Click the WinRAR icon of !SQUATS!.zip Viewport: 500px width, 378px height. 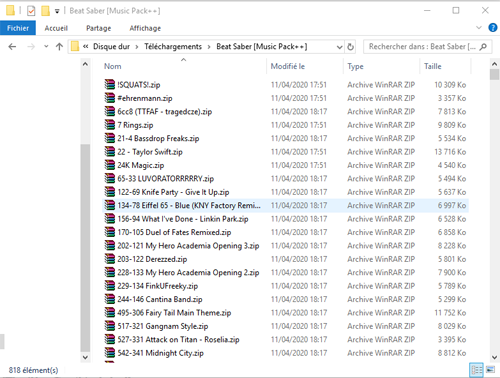click(x=110, y=84)
